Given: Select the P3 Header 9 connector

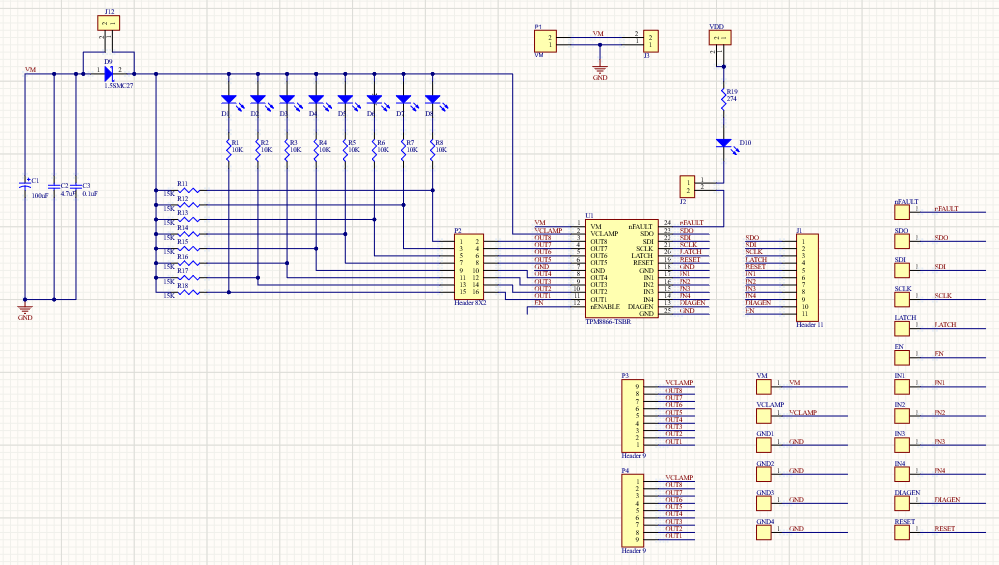Looking at the screenshot, I should pyautogui.click(x=631, y=415).
